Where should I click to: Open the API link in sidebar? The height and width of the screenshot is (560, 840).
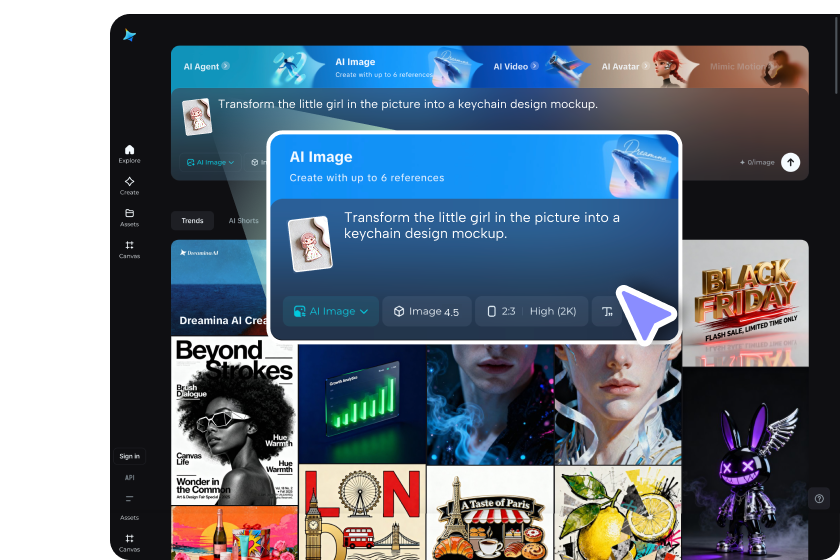pos(129,477)
